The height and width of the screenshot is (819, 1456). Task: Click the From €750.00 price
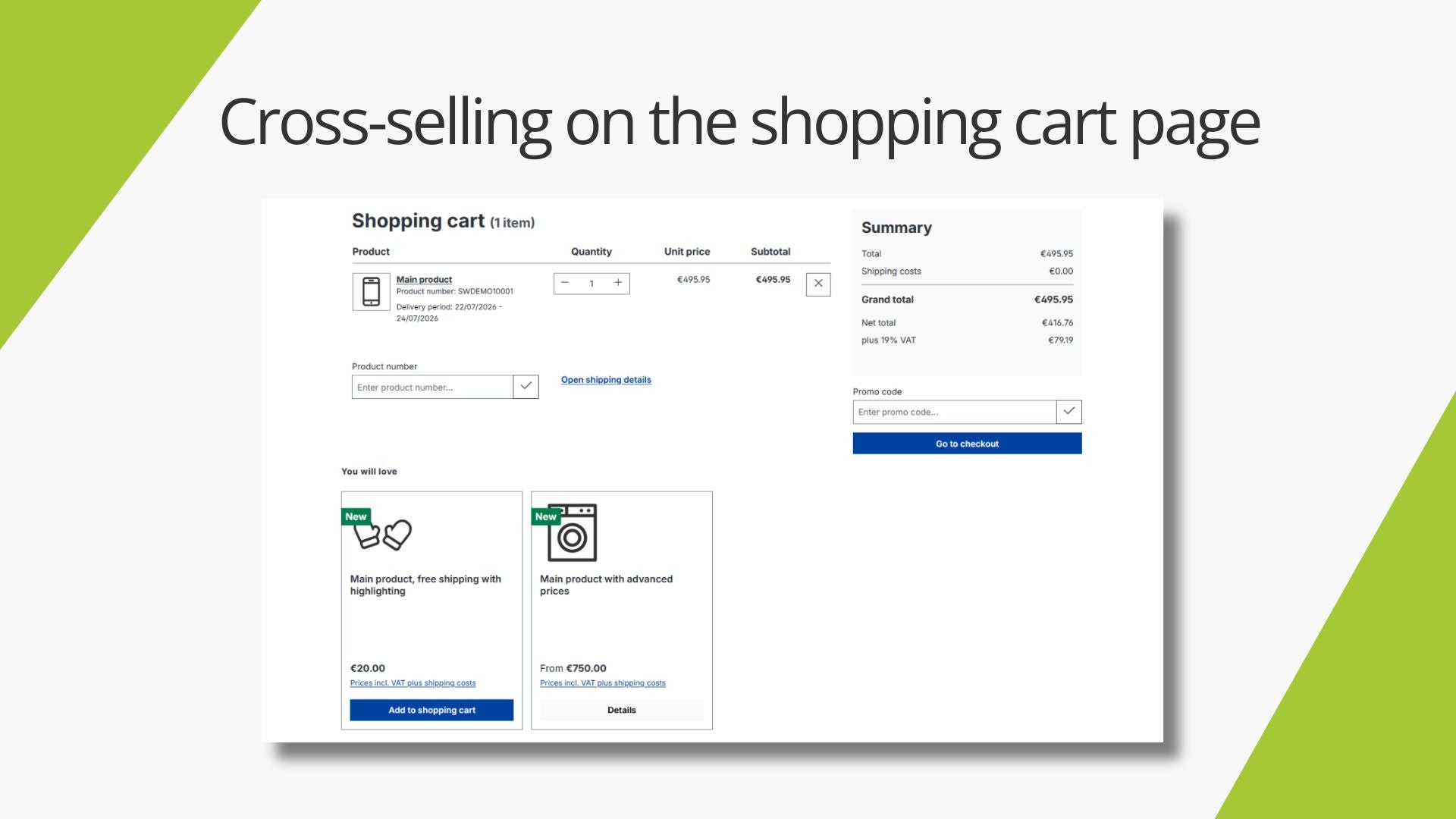point(573,668)
